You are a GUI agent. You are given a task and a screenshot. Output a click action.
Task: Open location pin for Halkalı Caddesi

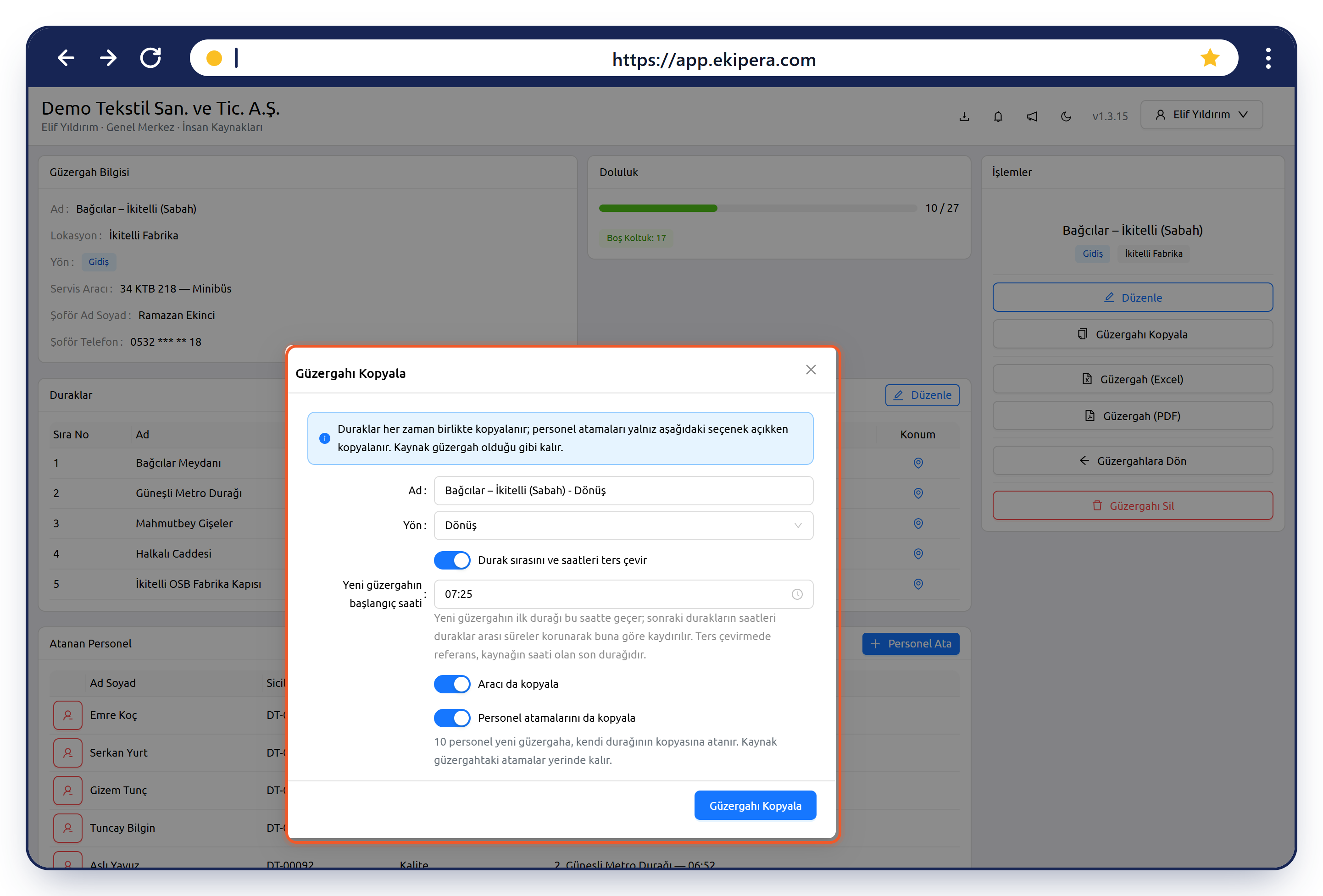tap(918, 553)
